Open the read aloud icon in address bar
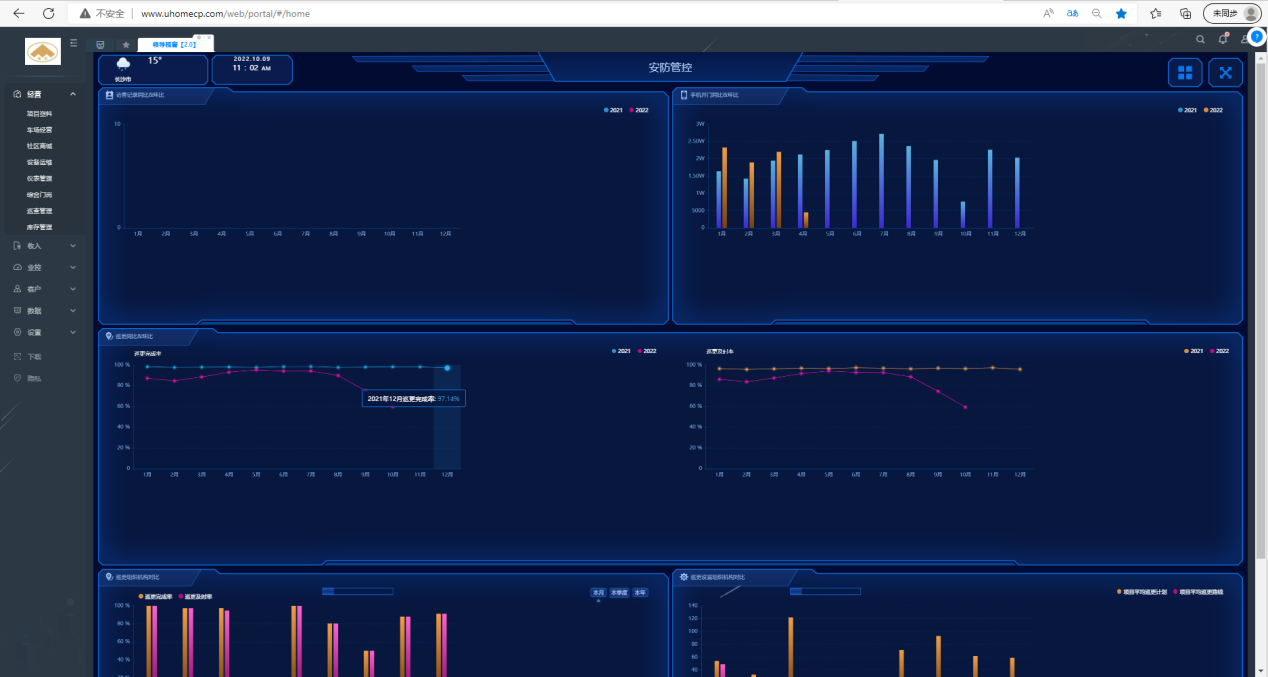Image resolution: width=1268 pixels, height=677 pixels. point(1049,14)
